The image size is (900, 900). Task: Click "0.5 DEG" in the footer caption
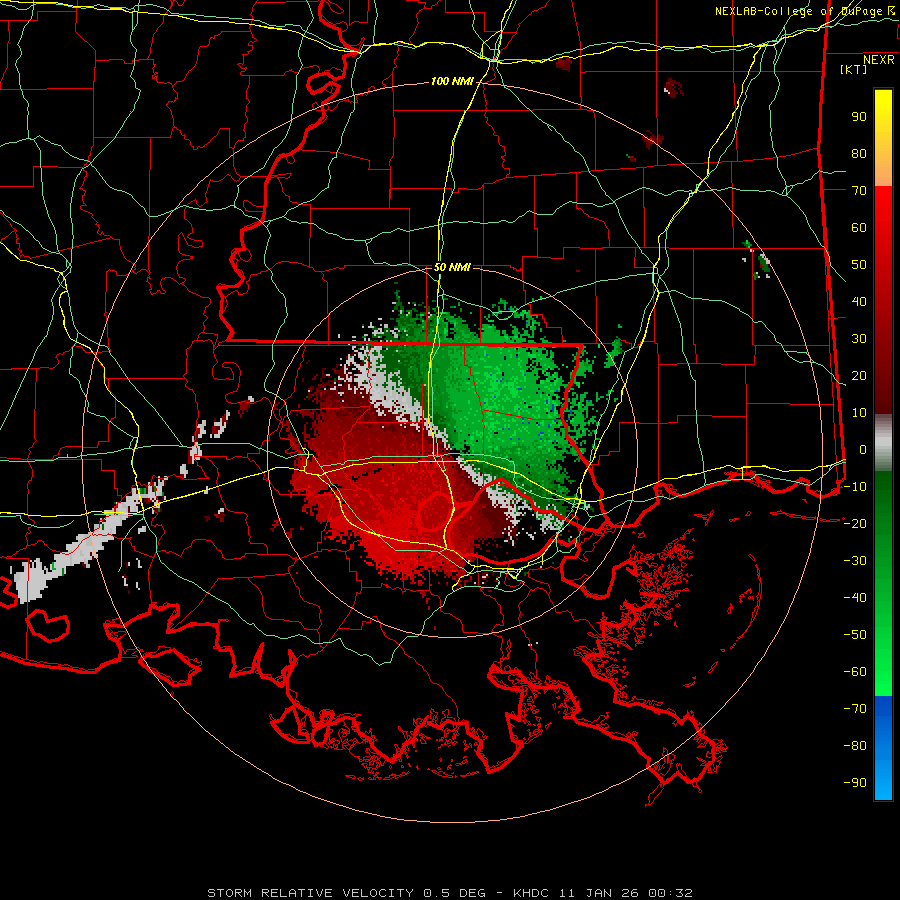[x=455, y=893]
